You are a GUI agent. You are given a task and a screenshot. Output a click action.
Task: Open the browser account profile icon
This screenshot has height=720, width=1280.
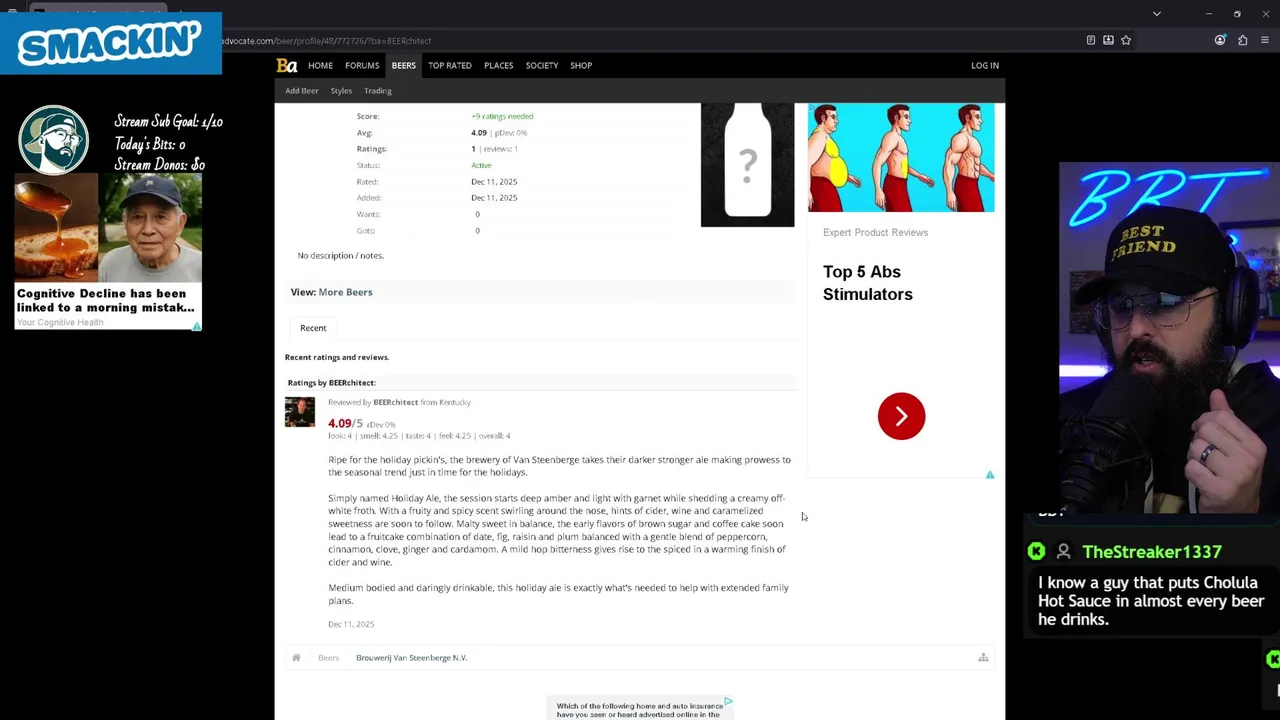(1220, 40)
